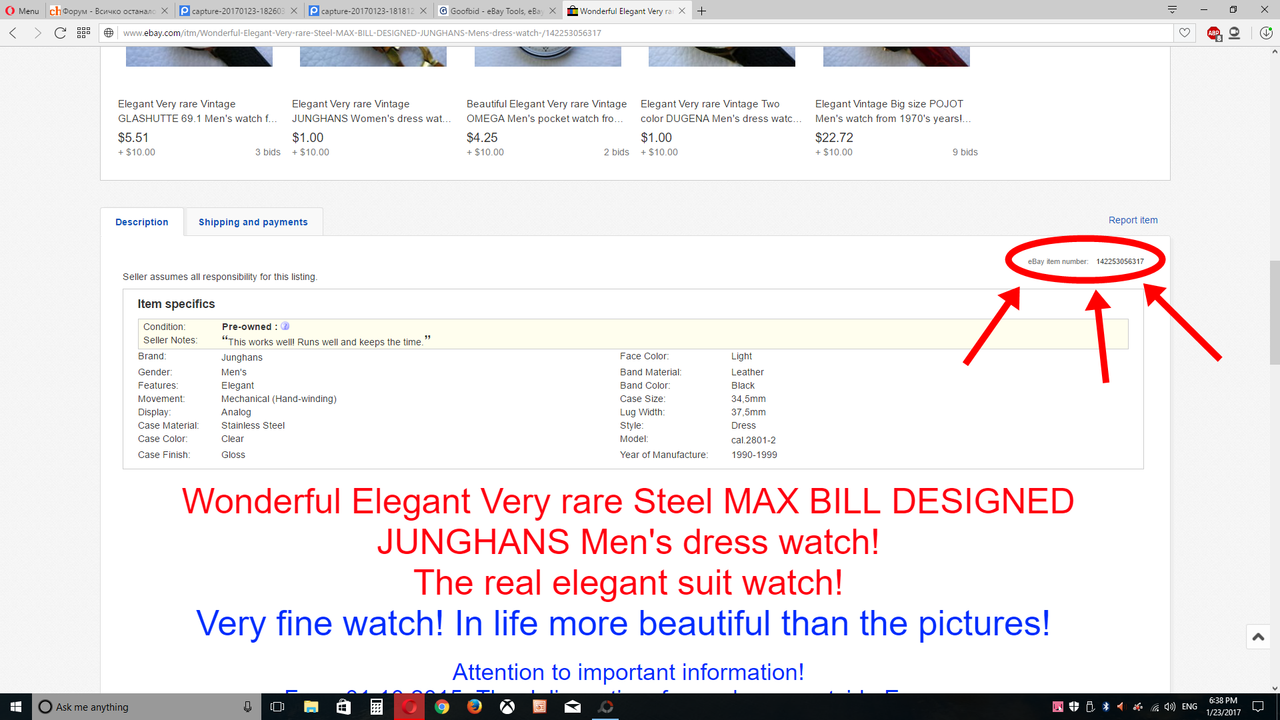The image size is (1280, 720).
Task: Click the extension icon beside Adblock
Action: (x=1235, y=32)
